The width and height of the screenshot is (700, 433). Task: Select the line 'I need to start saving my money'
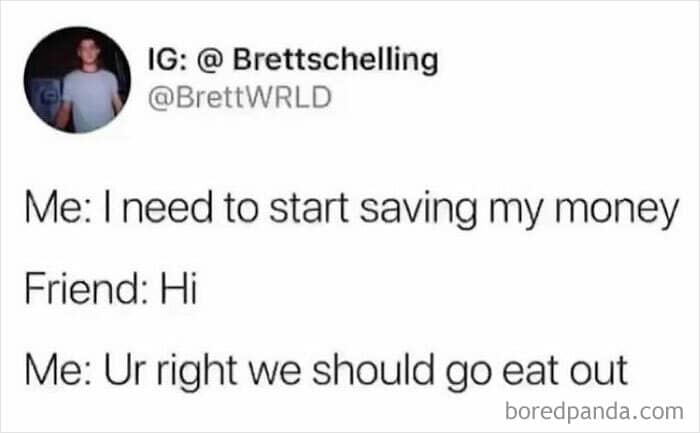[x=391, y=210]
